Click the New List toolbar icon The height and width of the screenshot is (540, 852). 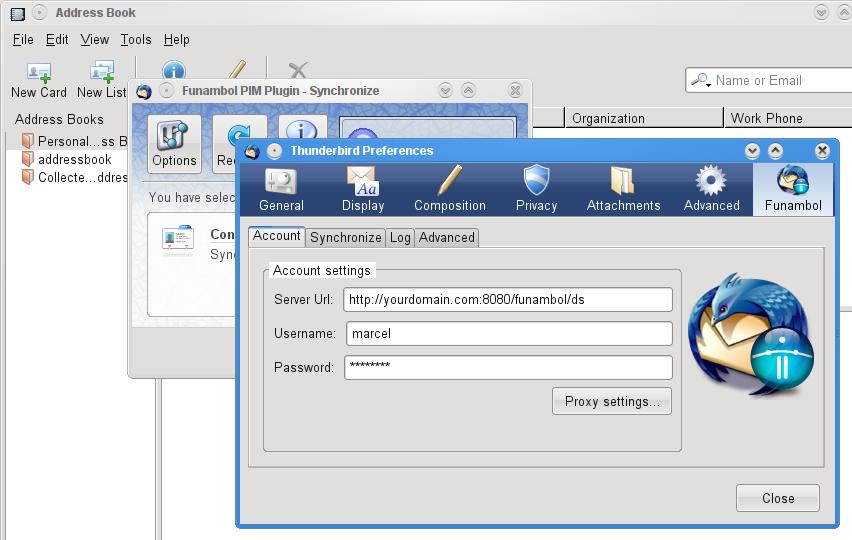click(102, 79)
